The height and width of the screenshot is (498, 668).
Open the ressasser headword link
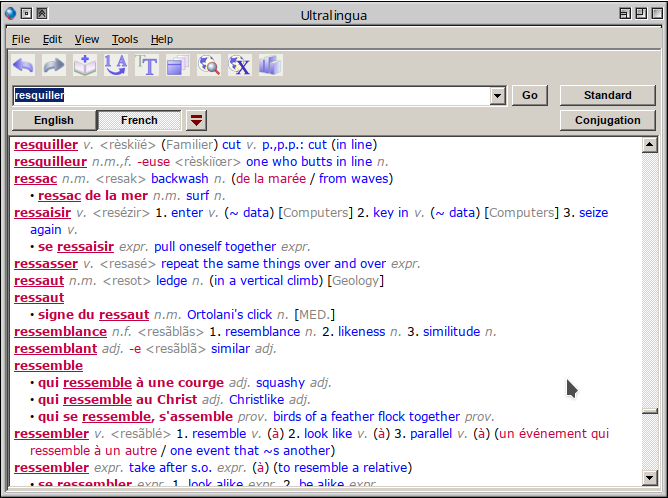coord(46,264)
